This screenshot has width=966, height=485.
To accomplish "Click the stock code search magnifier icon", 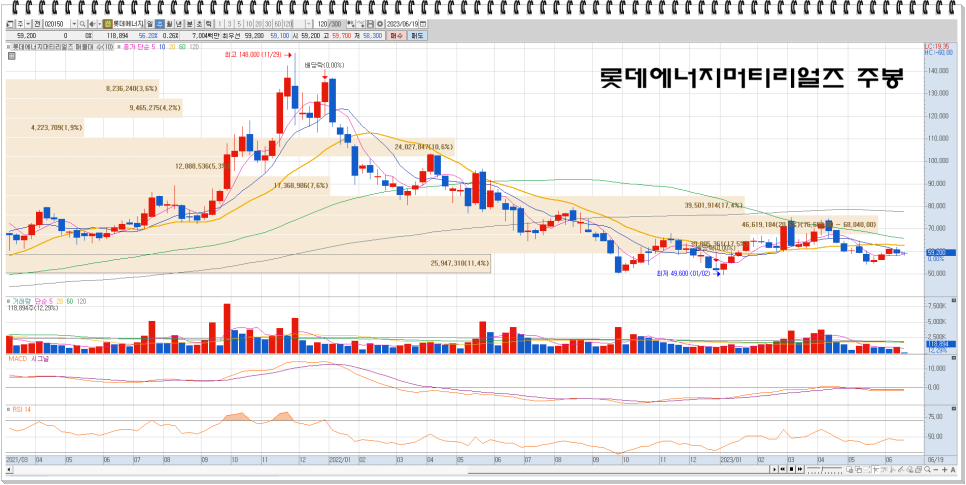I will point(83,24).
